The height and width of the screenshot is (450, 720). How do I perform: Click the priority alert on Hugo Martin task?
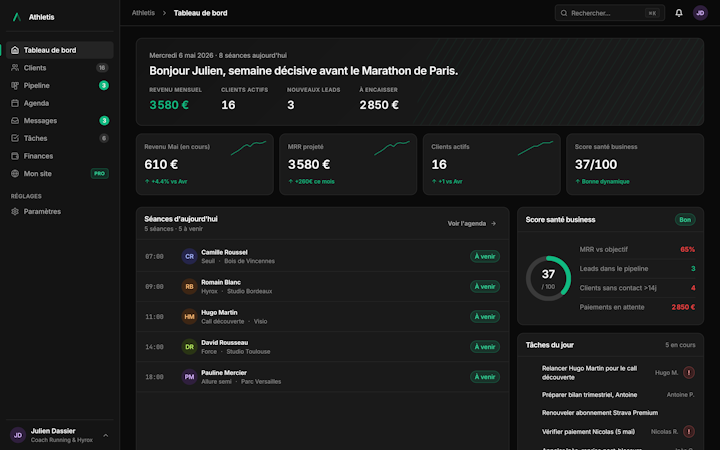pos(689,372)
